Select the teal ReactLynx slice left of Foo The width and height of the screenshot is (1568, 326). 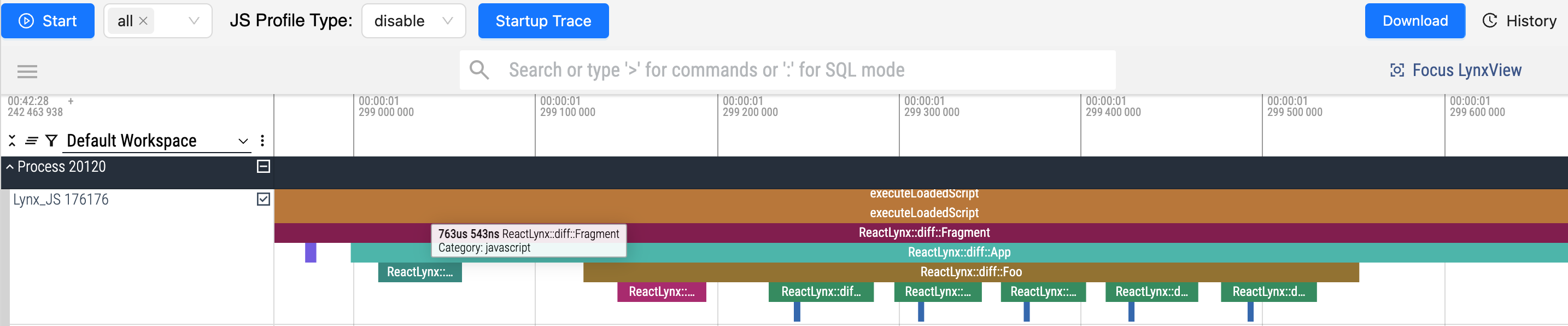click(x=420, y=272)
